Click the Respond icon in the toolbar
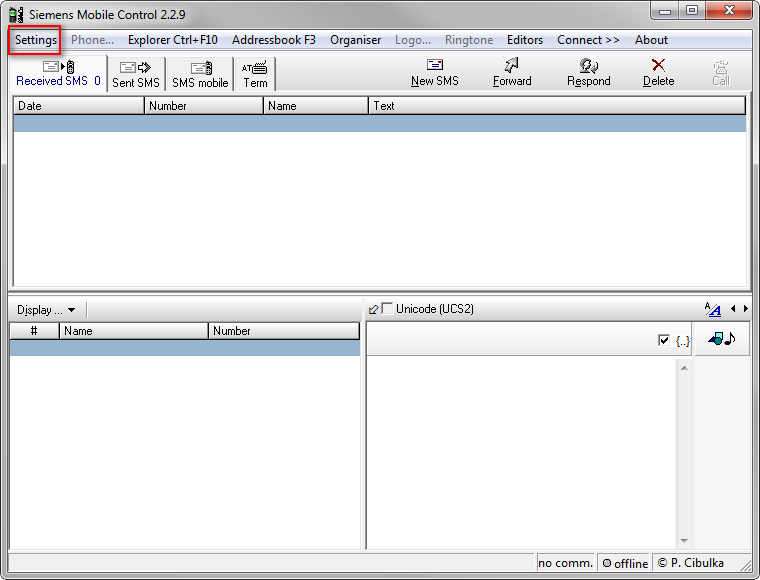Viewport: 760px width, 580px height. click(588, 66)
